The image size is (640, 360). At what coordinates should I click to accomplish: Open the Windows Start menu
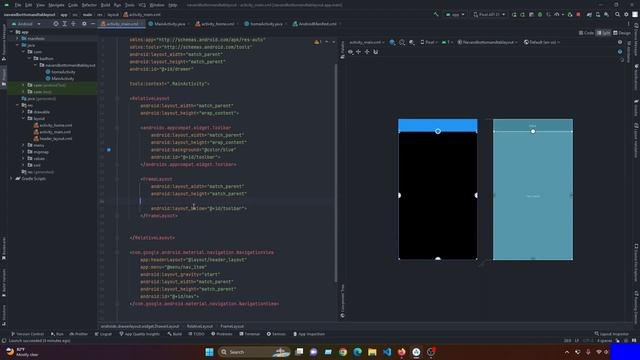(x=209, y=352)
